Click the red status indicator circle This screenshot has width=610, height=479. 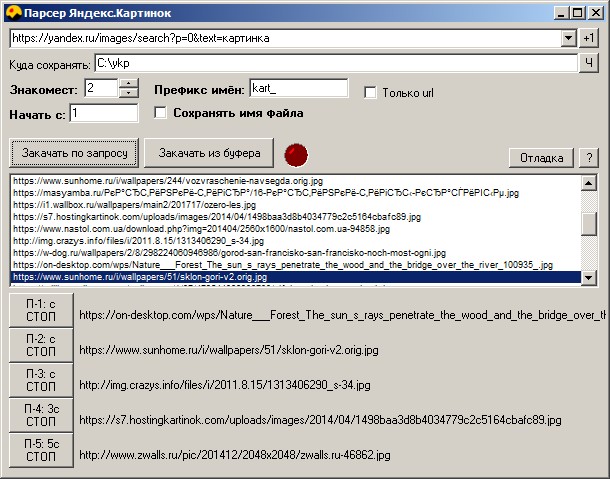297,155
